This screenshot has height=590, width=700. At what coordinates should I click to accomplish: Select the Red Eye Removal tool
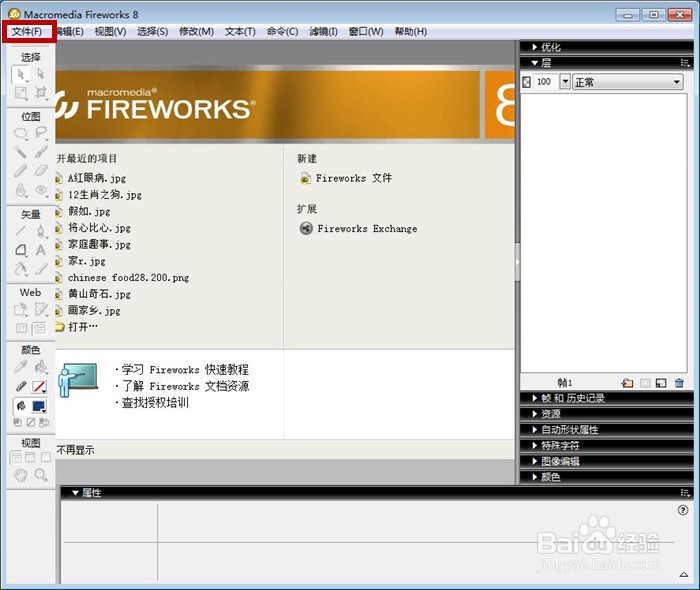41,190
